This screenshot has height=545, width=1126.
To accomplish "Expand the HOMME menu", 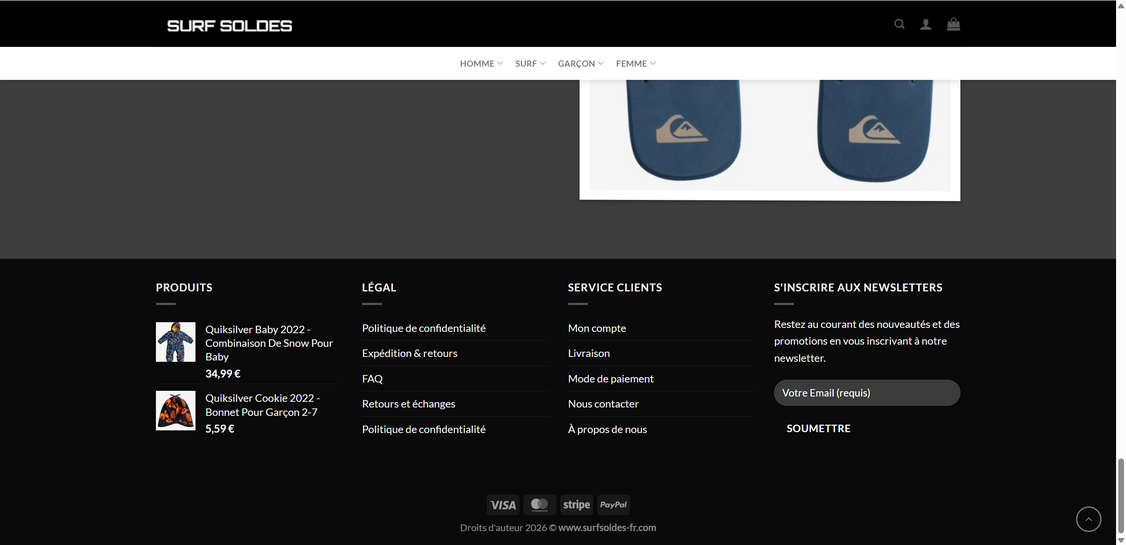I will [481, 63].
